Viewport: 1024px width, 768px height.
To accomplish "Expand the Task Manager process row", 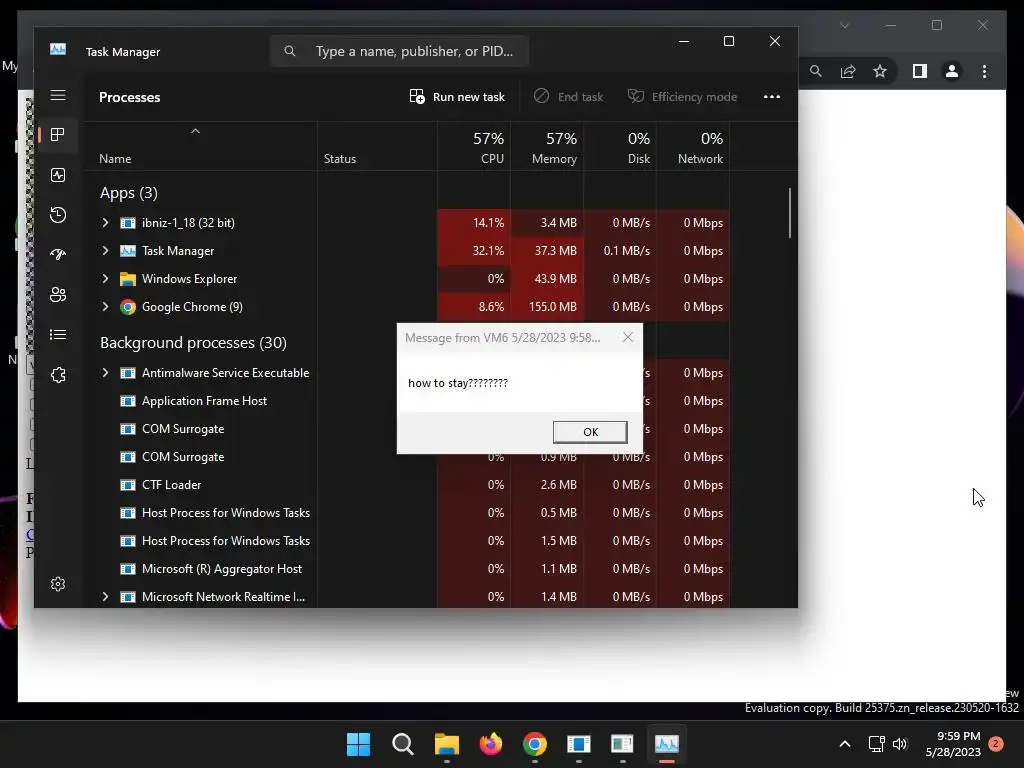I will tap(105, 251).
